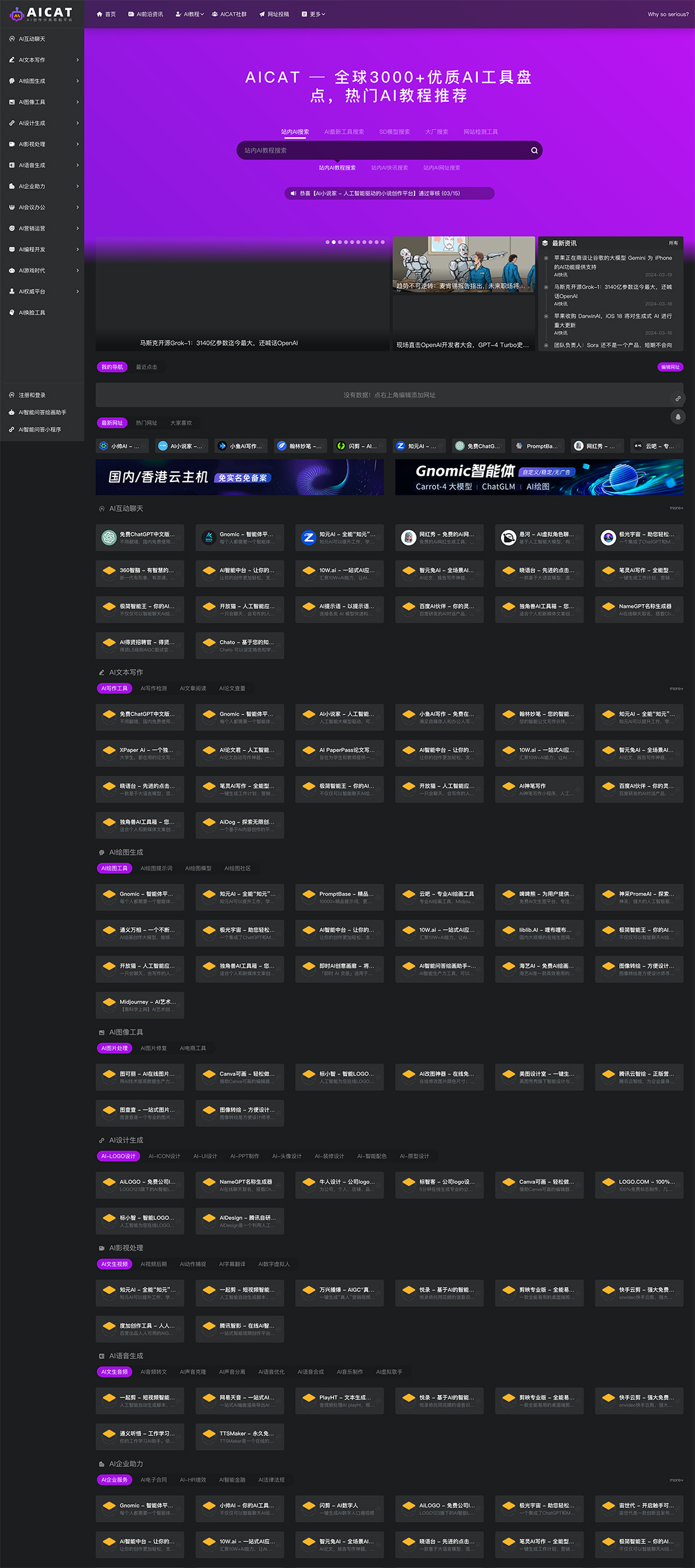This screenshot has height=1568, width=695.
Task: Select the 网站检测工具 search tab
Action: click(x=481, y=132)
